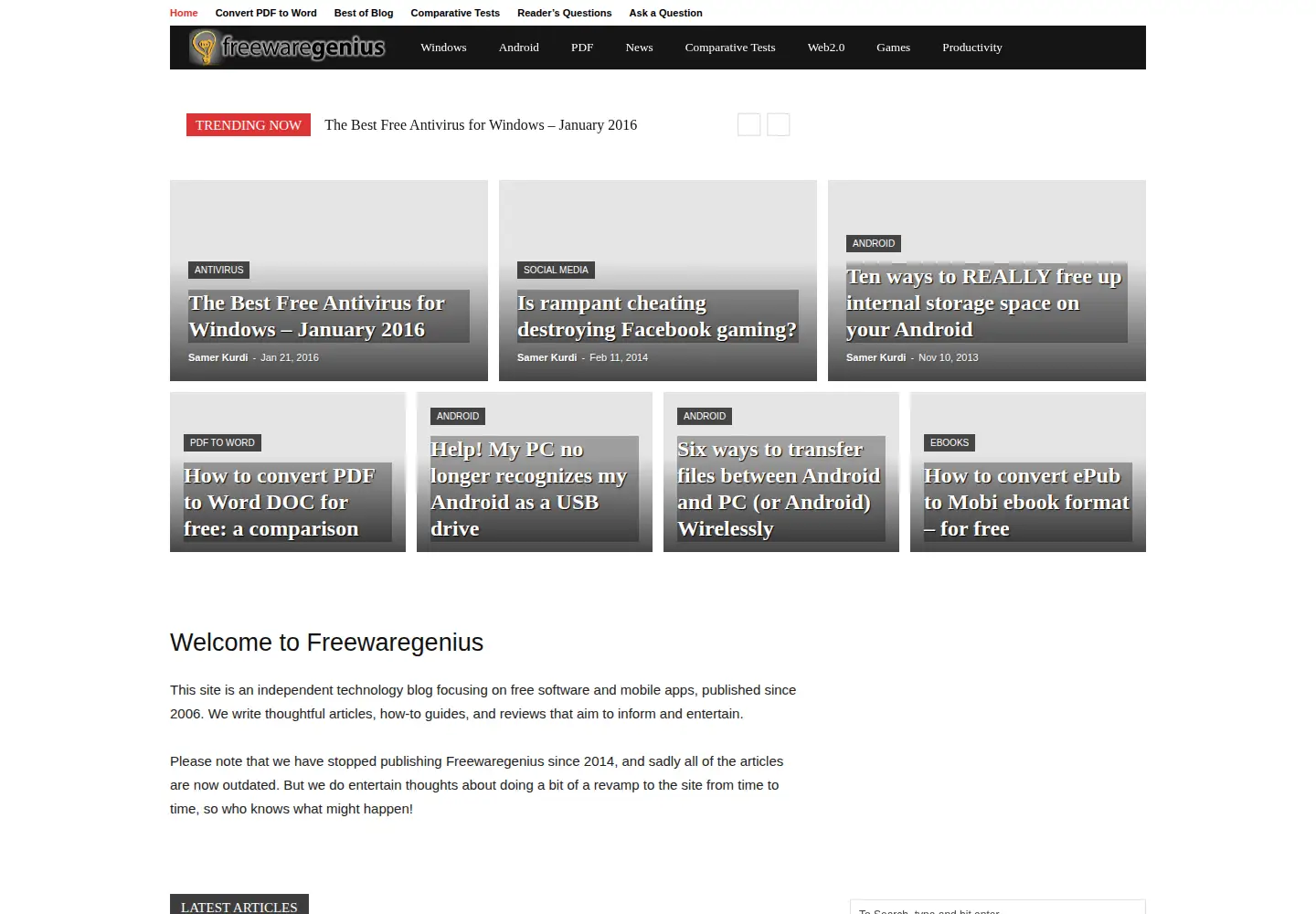Select PDF category in navbar
Viewport: 1316px width, 914px height.
pyautogui.click(x=582, y=48)
